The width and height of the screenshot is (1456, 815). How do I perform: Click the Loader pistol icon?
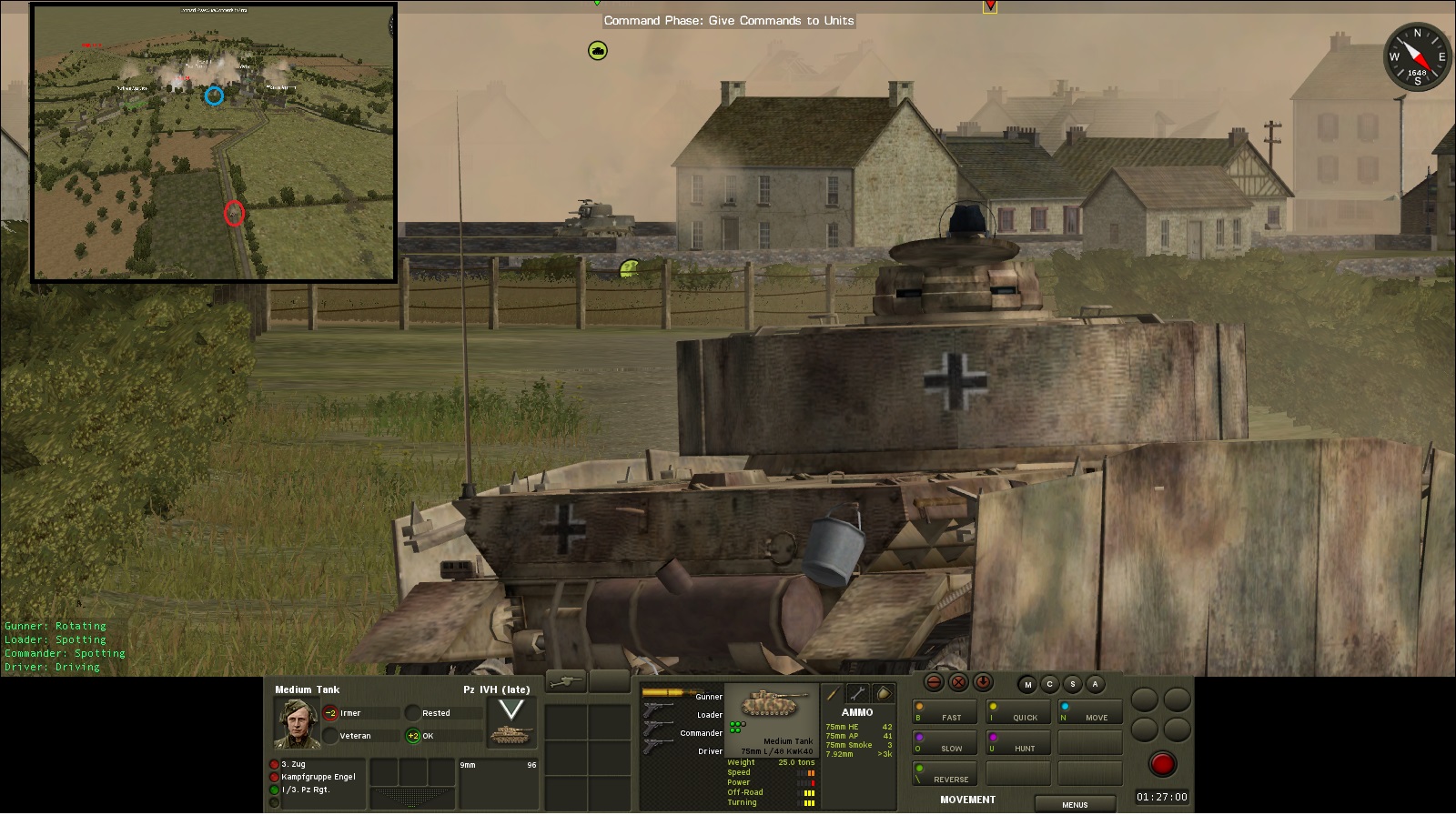pyautogui.click(x=659, y=709)
